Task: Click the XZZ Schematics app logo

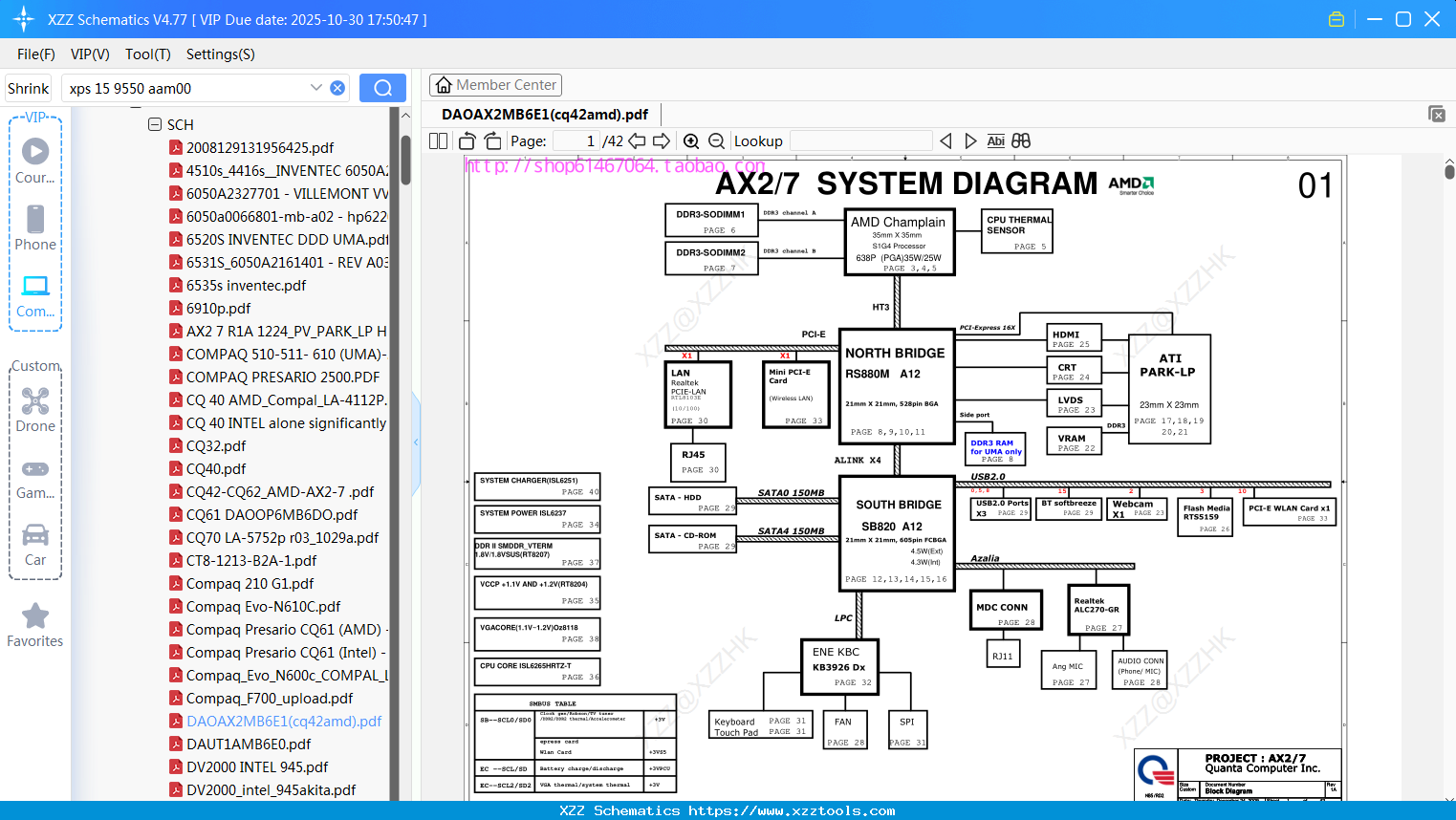Action: [x=24, y=19]
